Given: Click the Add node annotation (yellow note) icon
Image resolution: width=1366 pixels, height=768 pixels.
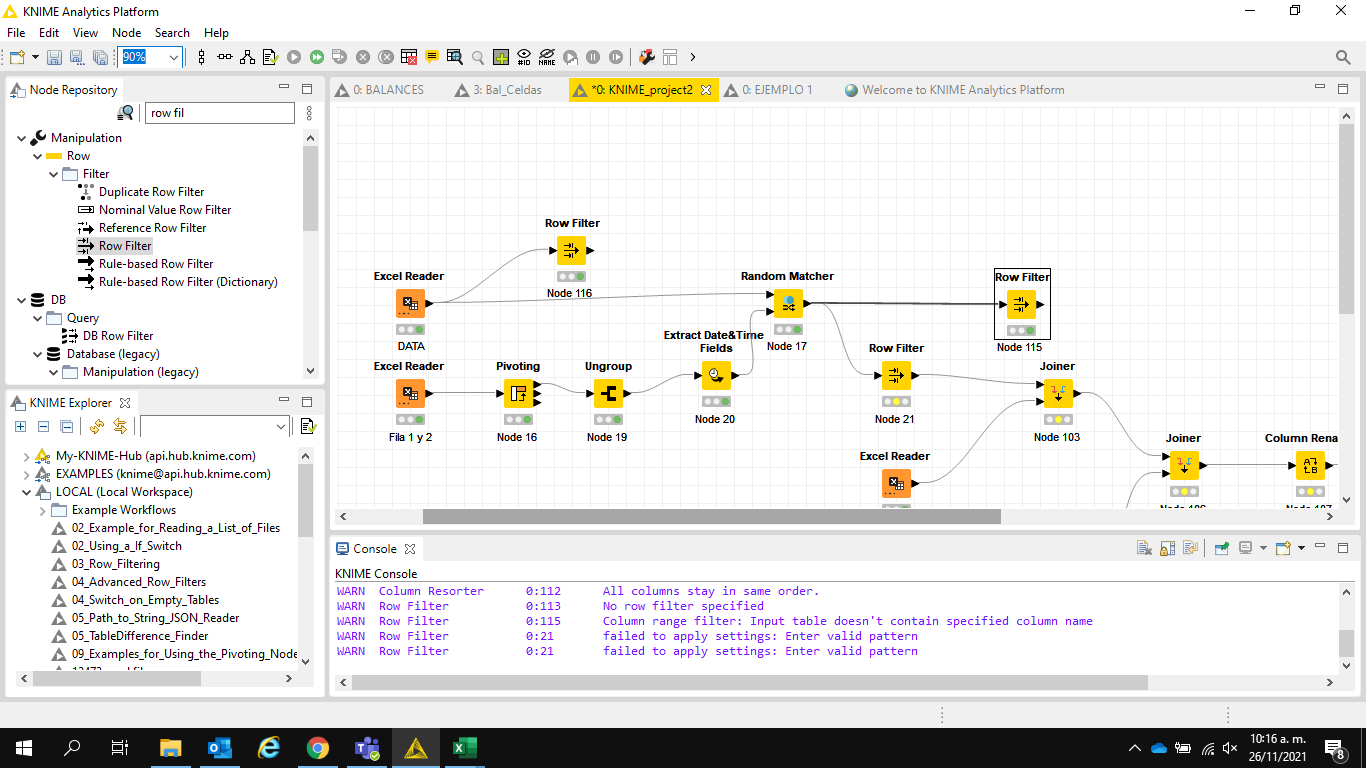Looking at the screenshot, I should pyautogui.click(x=432, y=57).
